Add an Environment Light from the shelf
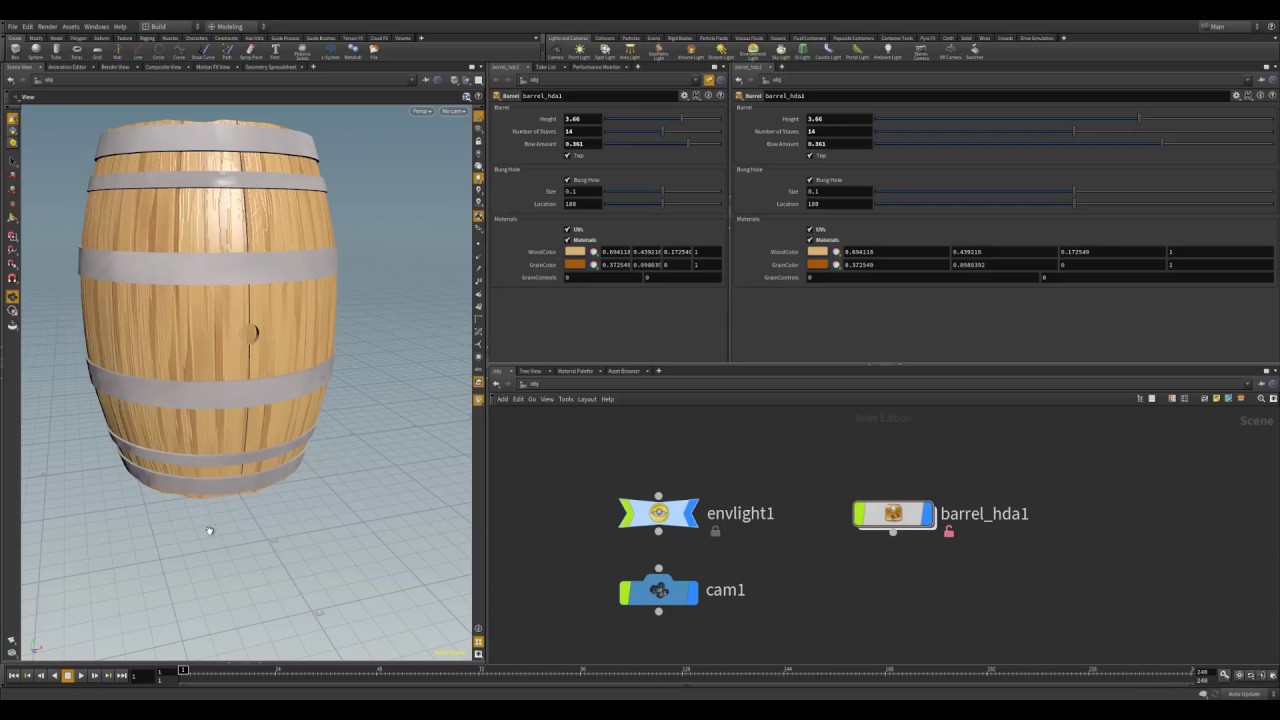 752,50
